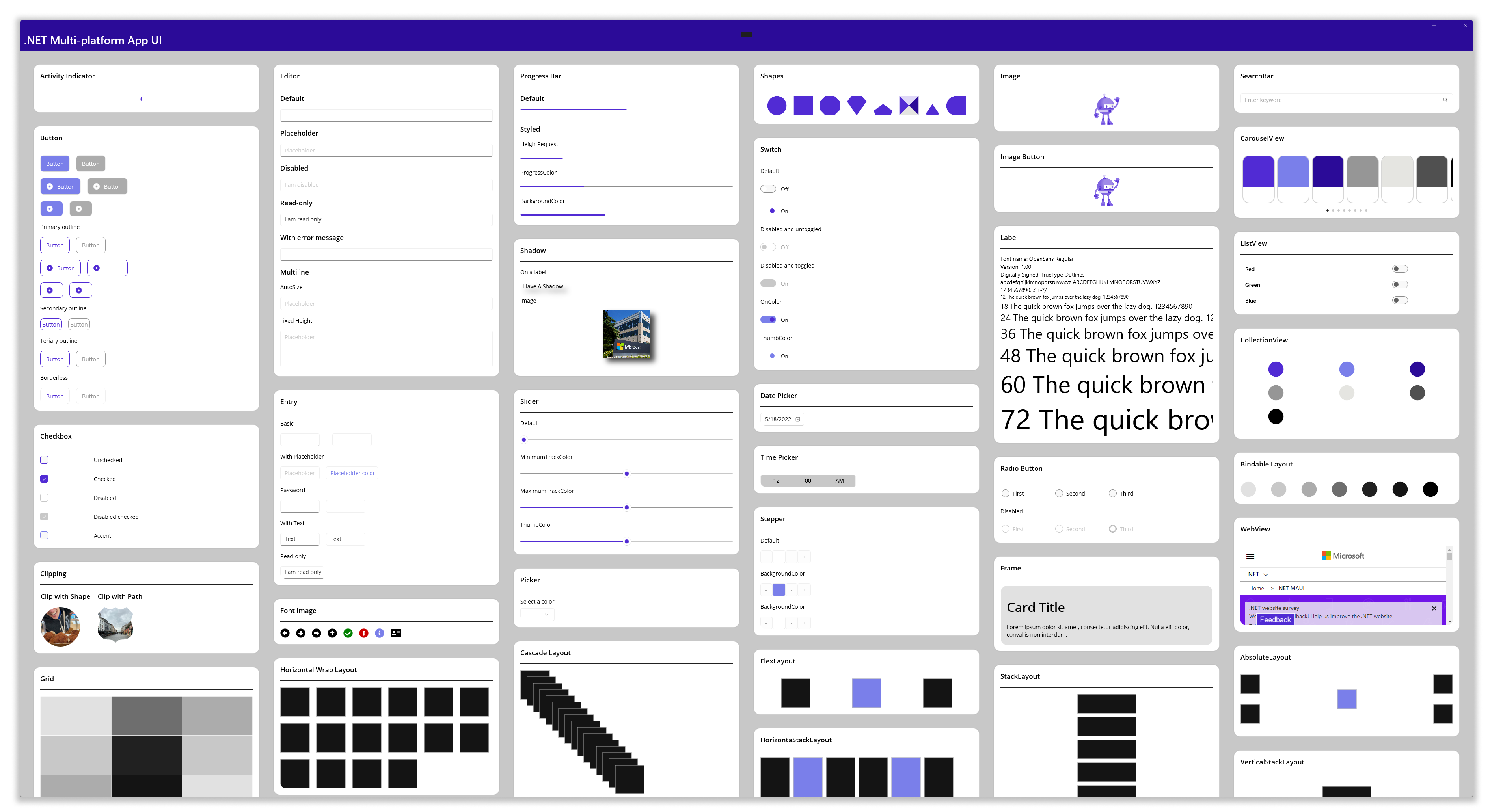Select the First radio button in Radio Button
Image resolution: width=1490 pixels, height=812 pixels.
[x=1005, y=493]
